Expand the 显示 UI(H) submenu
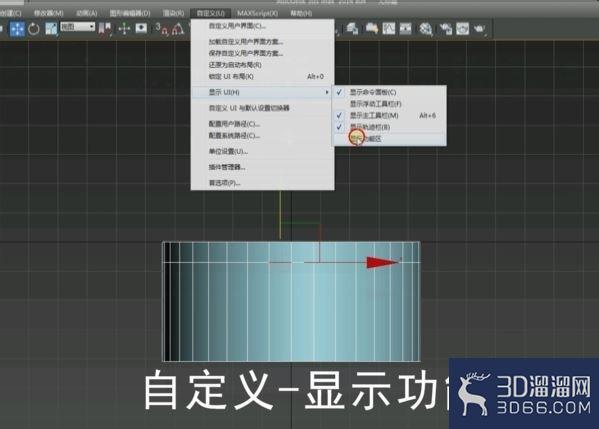 pos(262,92)
